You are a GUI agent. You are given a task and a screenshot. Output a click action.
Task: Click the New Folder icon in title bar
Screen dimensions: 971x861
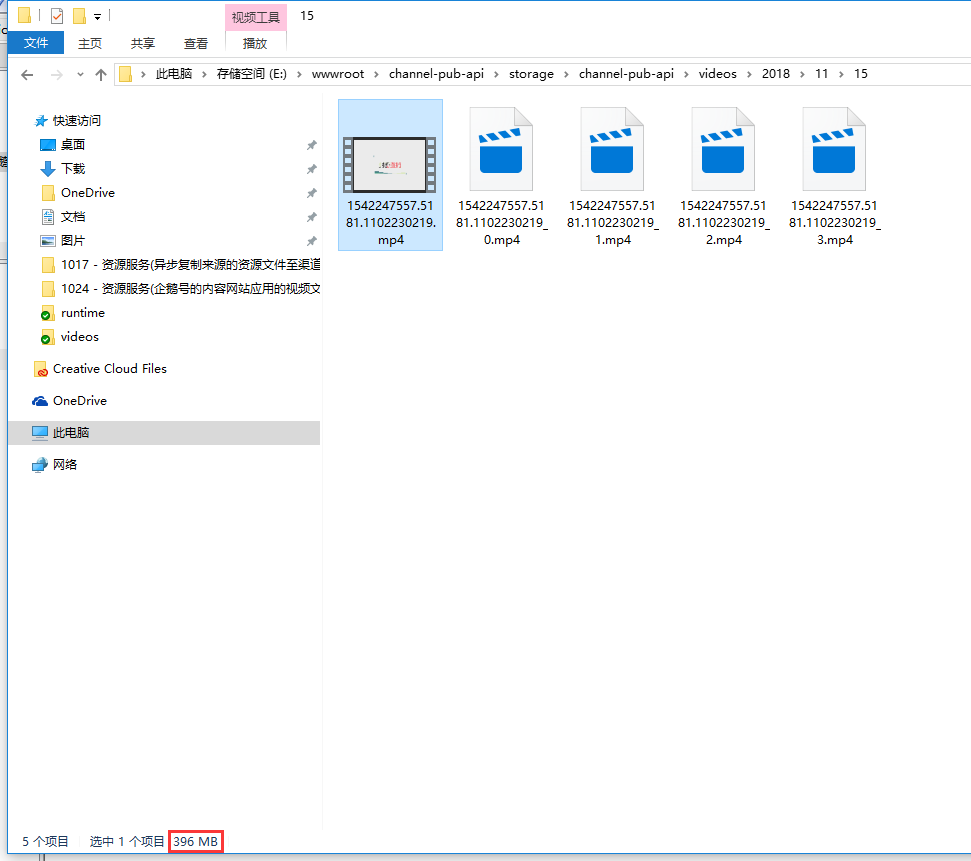[79, 16]
